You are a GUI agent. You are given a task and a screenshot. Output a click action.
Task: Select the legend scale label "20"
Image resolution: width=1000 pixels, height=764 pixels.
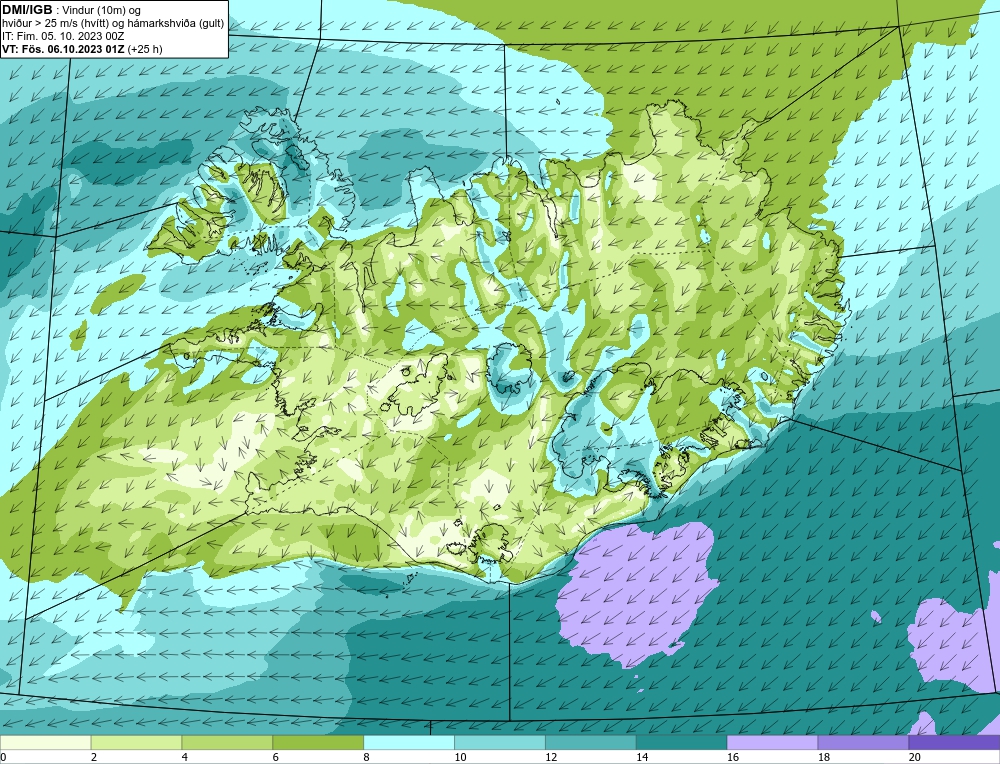tap(915, 757)
